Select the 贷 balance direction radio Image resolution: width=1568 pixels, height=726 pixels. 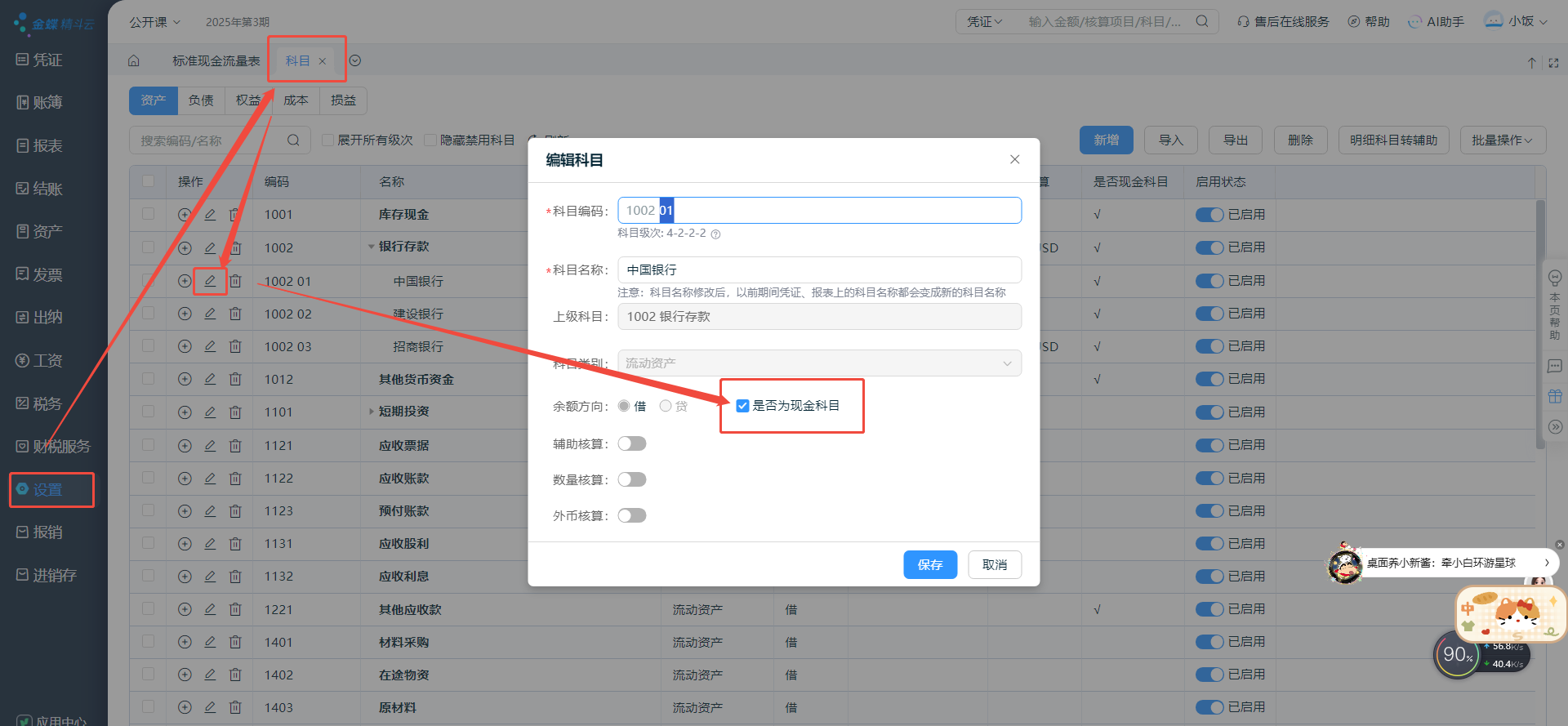pyautogui.click(x=666, y=406)
